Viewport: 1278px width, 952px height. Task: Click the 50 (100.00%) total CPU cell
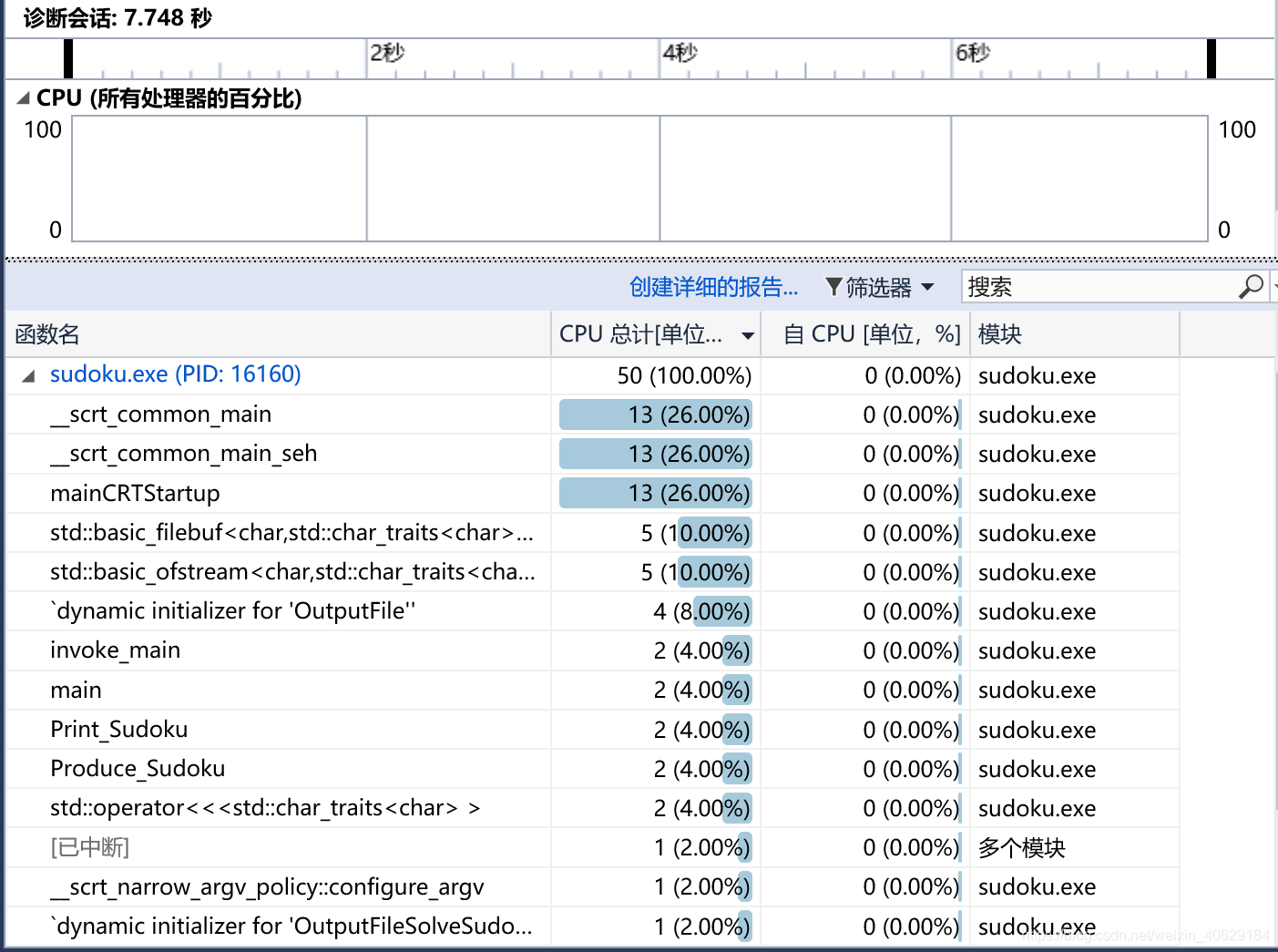(x=656, y=375)
